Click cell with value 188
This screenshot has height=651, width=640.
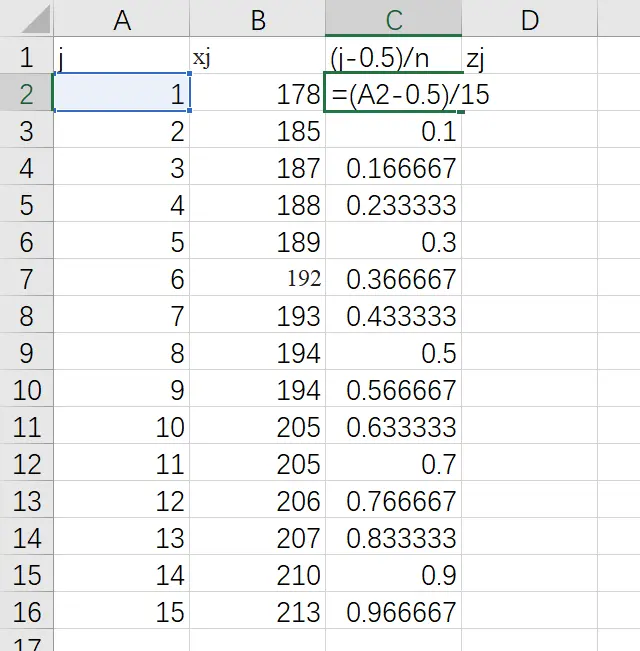257,203
